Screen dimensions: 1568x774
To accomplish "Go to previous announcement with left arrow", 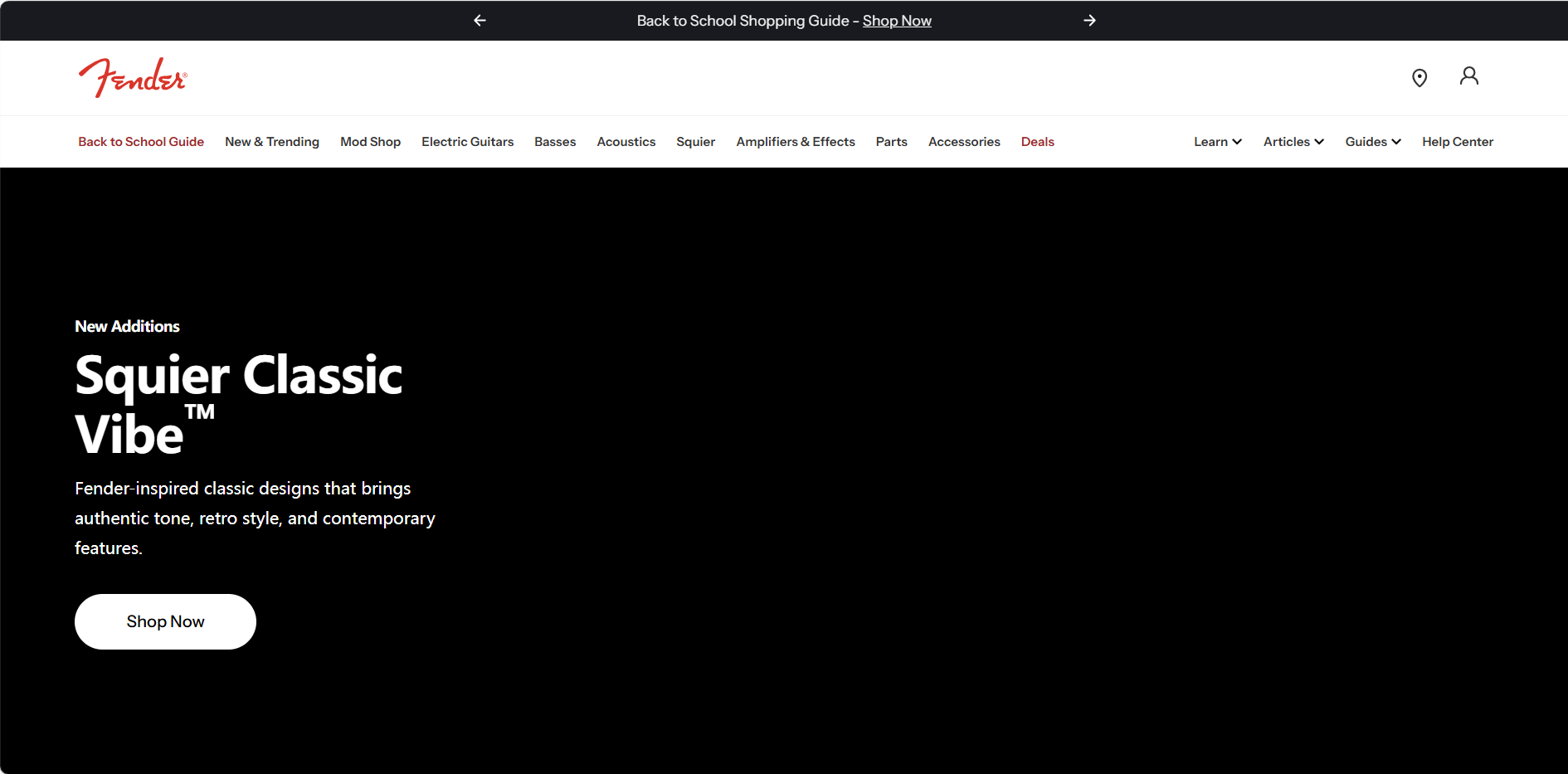I will 480,21.
